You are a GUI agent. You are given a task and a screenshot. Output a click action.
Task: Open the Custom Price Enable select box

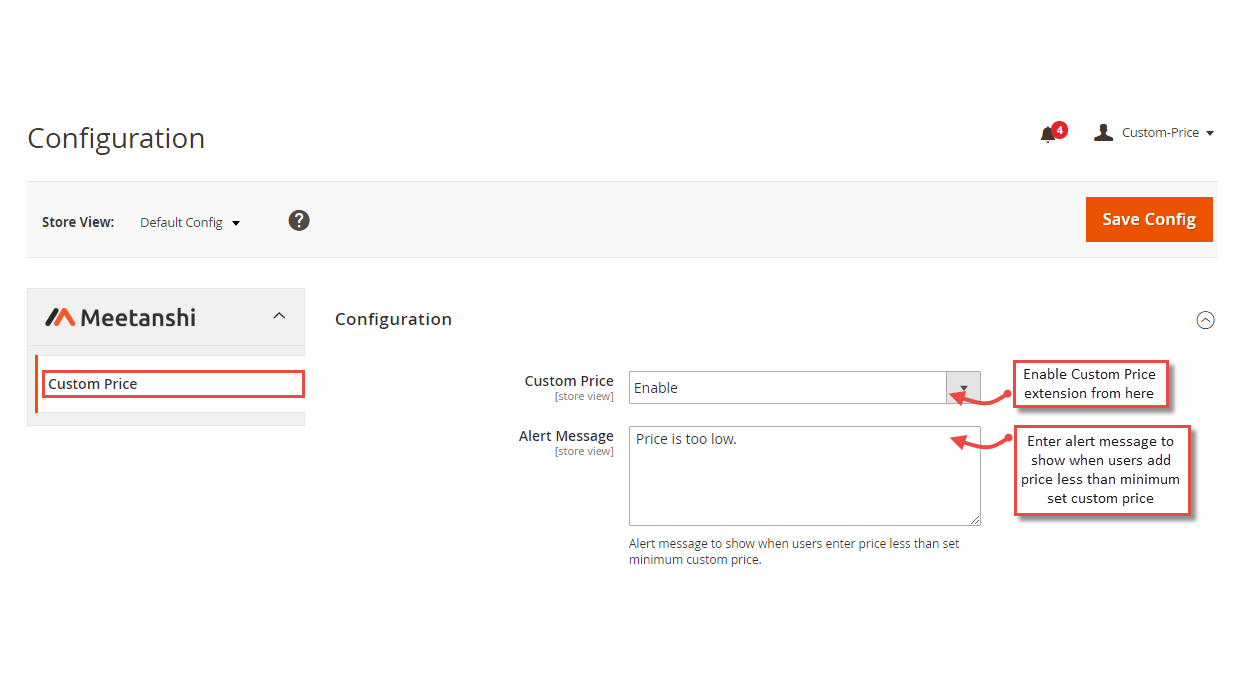pyautogui.click(x=804, y=388)
